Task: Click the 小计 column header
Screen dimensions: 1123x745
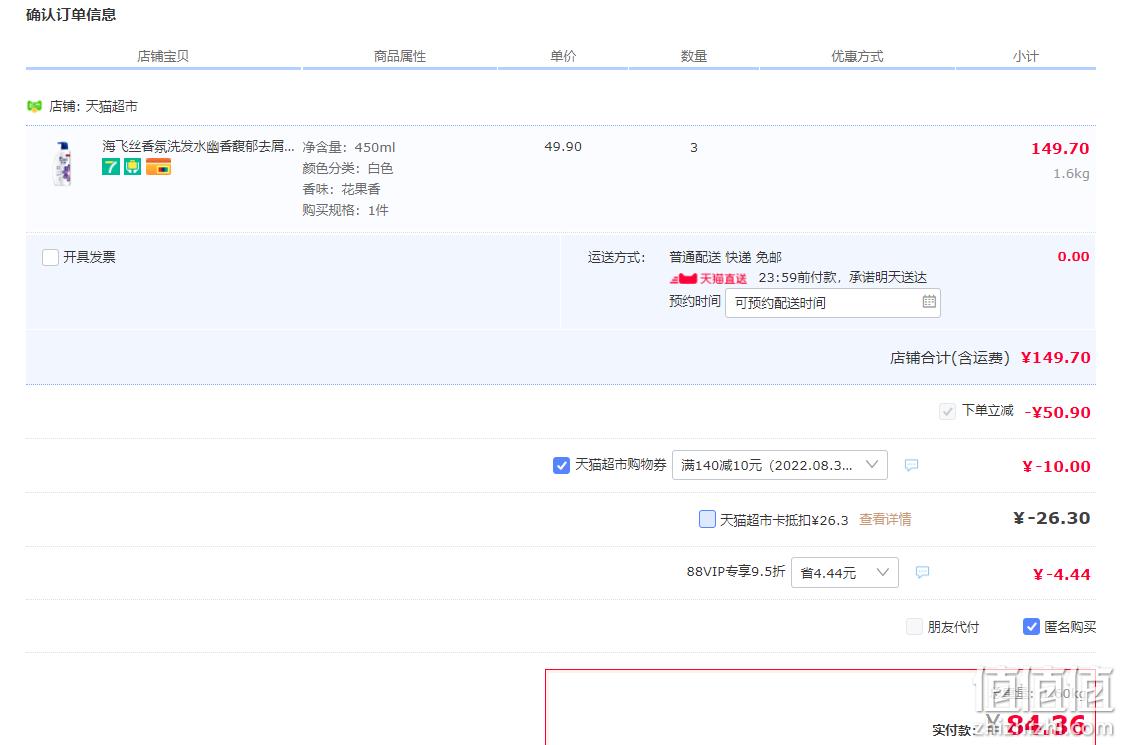Action: (1026, 56)
